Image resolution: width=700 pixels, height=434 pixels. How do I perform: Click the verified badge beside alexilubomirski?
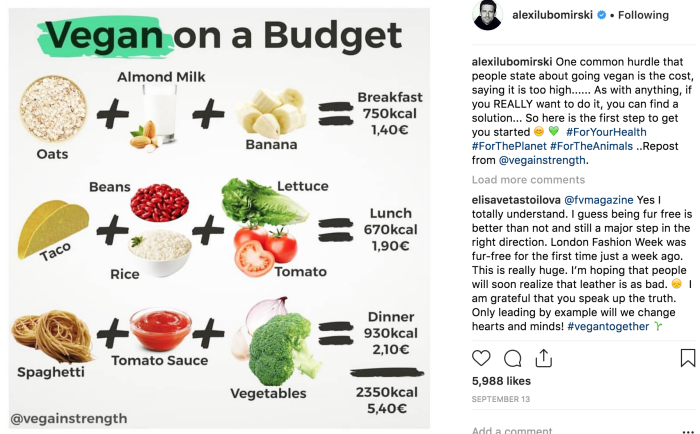tap(603, 17)
